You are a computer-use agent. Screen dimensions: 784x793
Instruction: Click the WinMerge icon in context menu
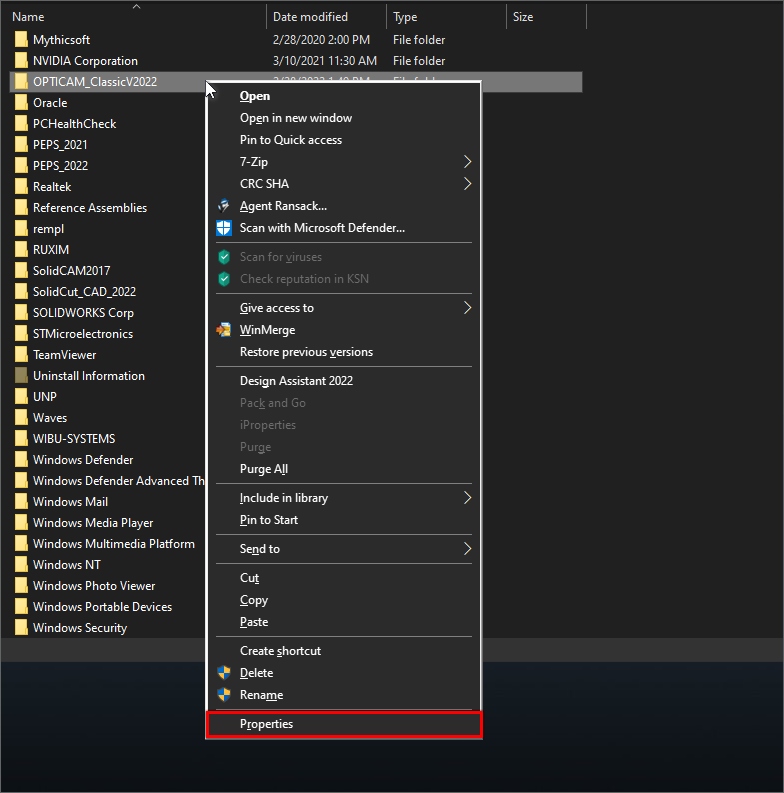[224, 330]
